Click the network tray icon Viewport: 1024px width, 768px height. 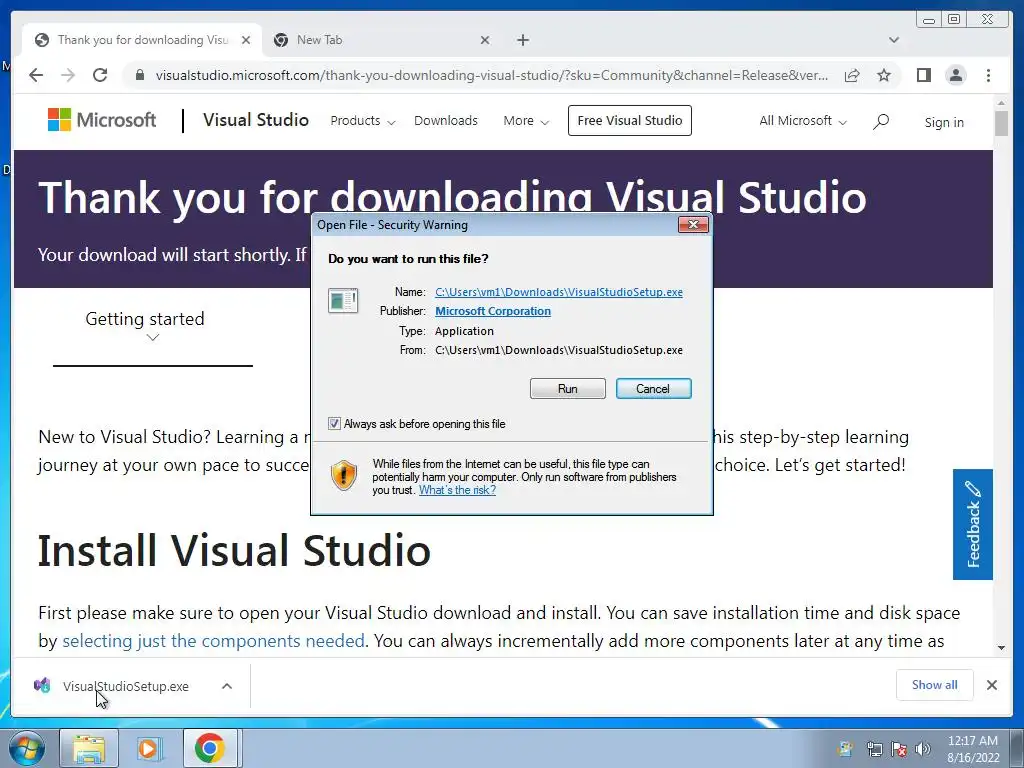point(874,749)
